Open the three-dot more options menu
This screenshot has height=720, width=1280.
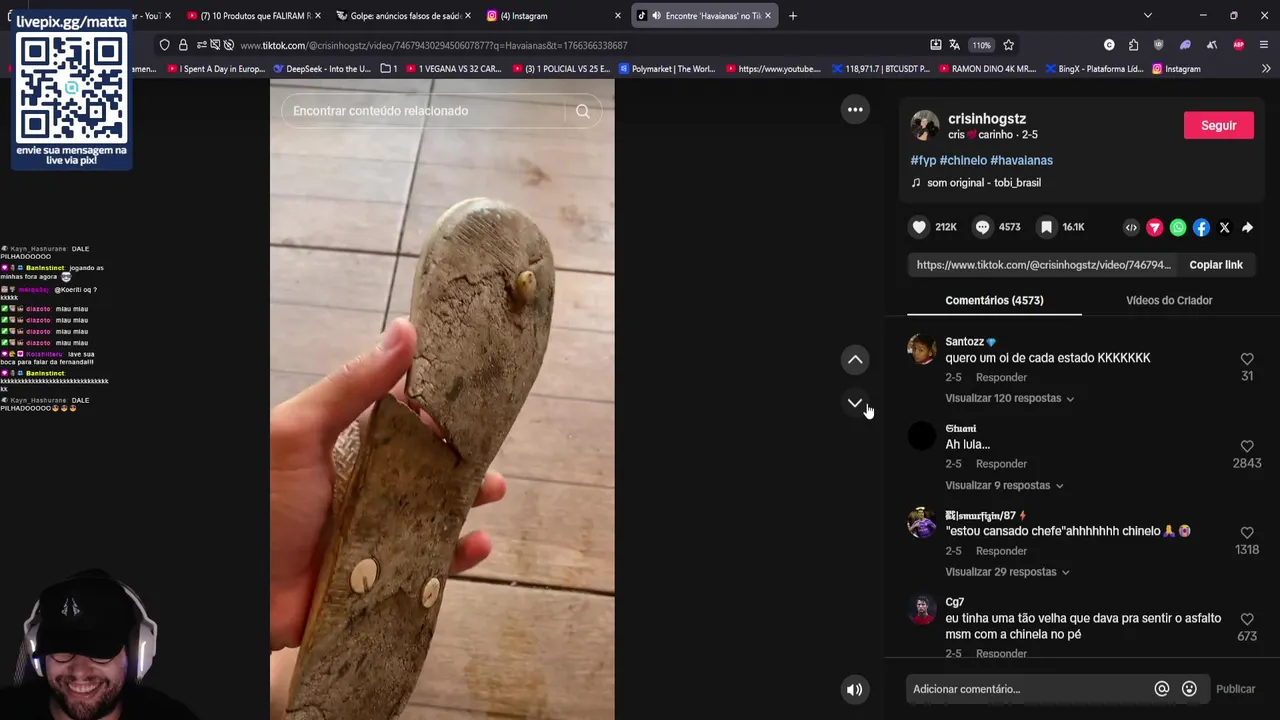coord(855,110)
